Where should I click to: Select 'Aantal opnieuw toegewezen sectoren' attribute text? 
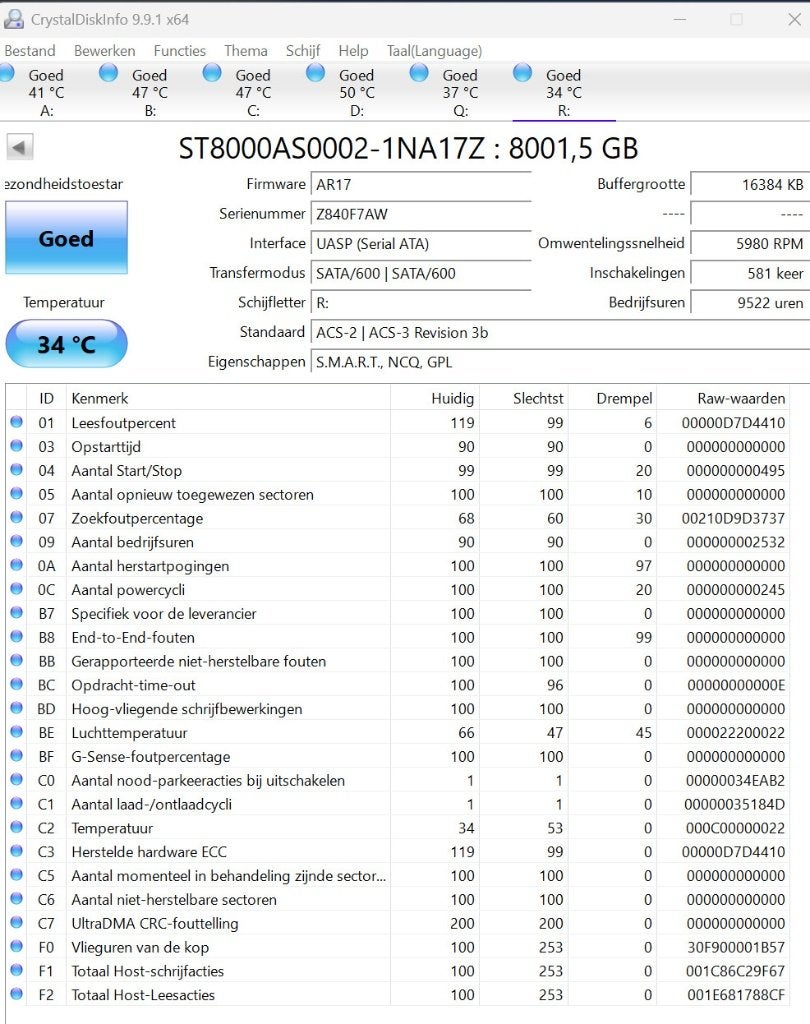pos(193,494)
